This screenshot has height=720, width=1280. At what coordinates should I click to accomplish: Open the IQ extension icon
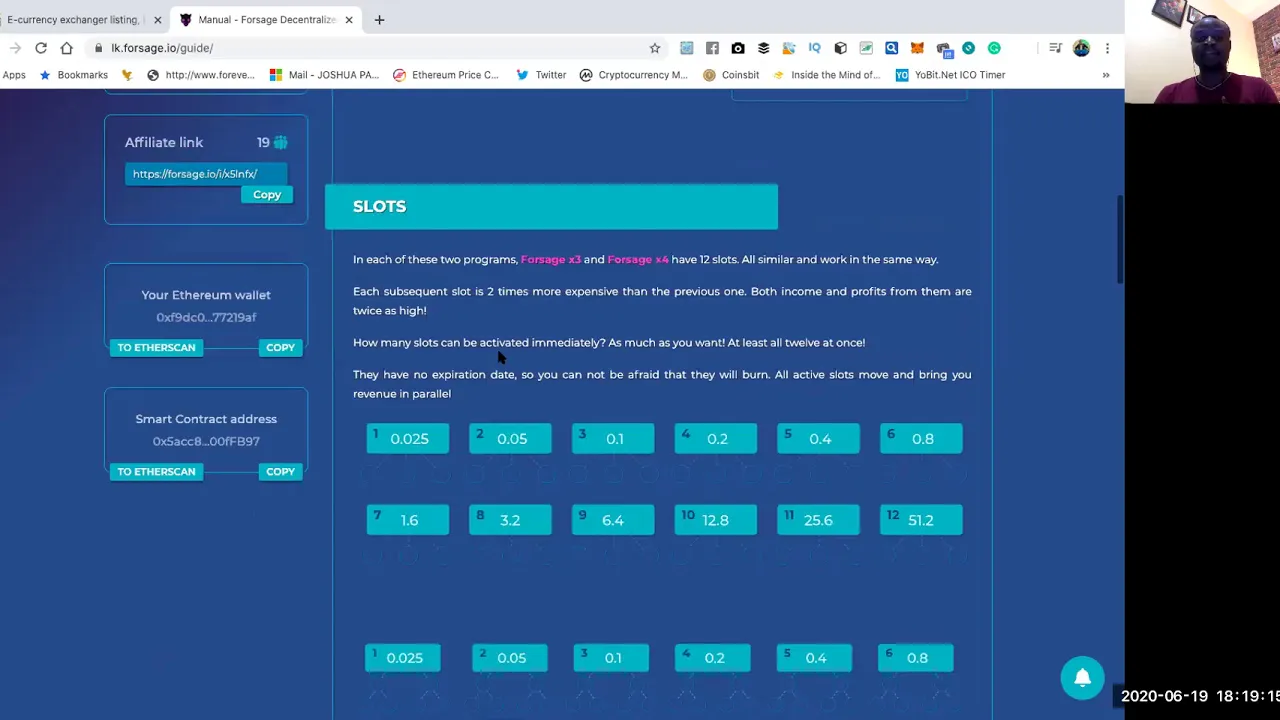tap(814, 48)
